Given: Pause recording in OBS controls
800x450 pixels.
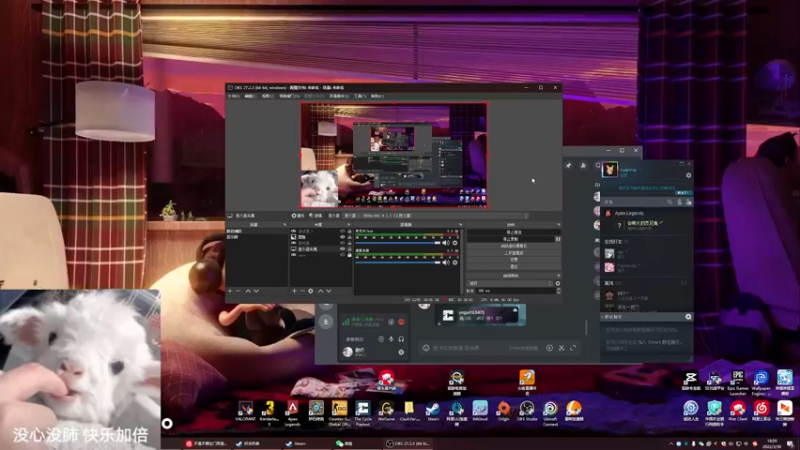Looking at the screenshot, I should [x=558, y=239].
